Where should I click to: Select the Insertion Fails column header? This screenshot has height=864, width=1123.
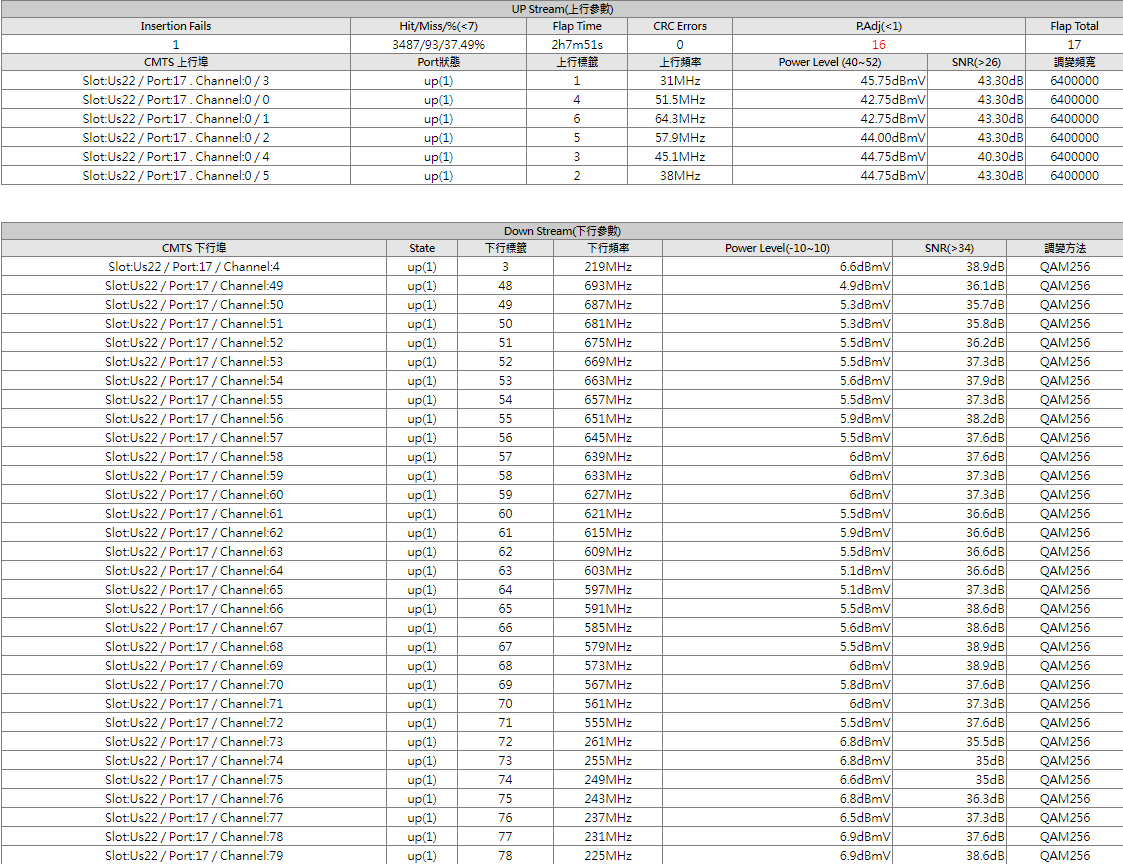(176, 26)
